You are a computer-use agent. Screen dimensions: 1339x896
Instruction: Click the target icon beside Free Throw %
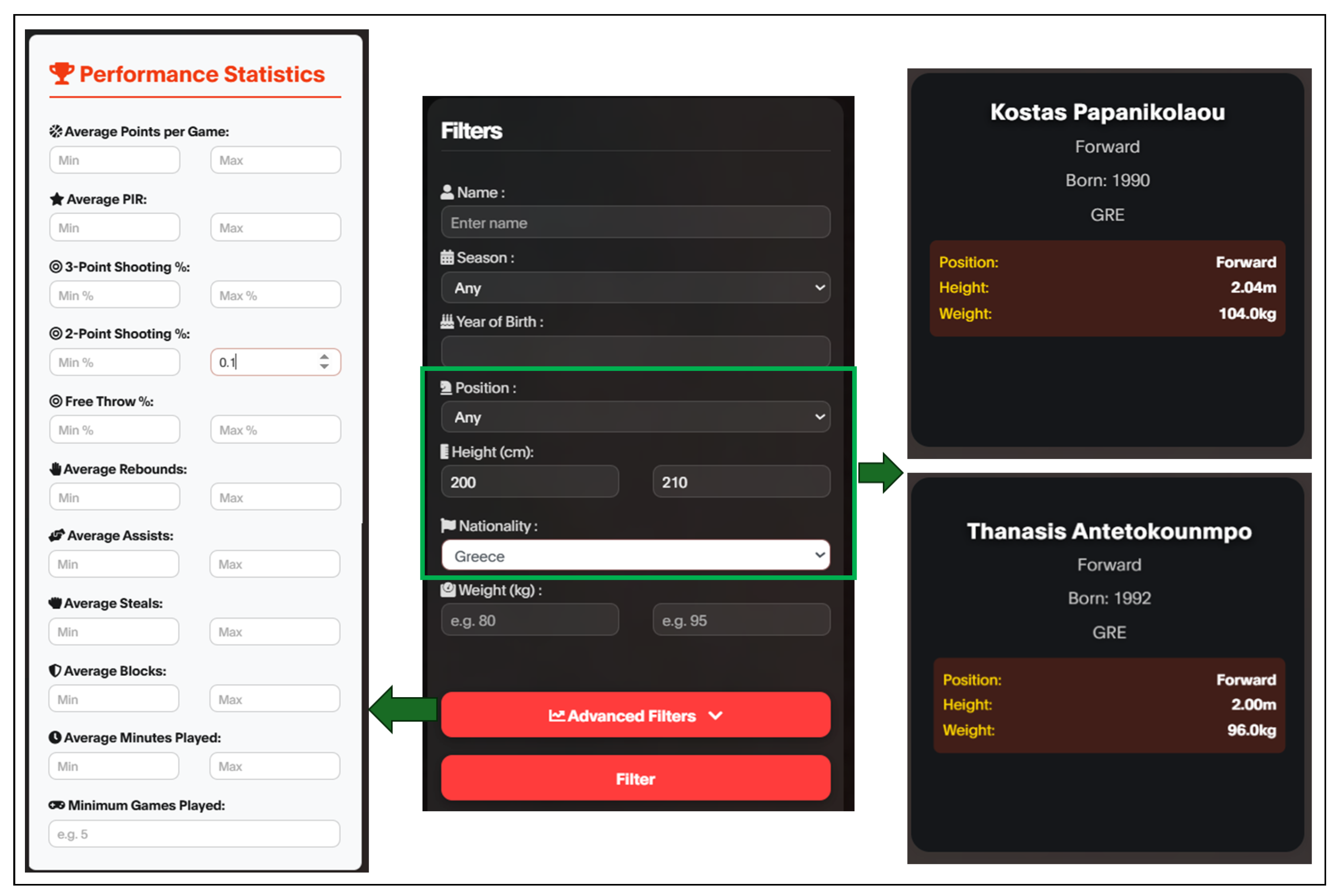(x=55, y=401)
